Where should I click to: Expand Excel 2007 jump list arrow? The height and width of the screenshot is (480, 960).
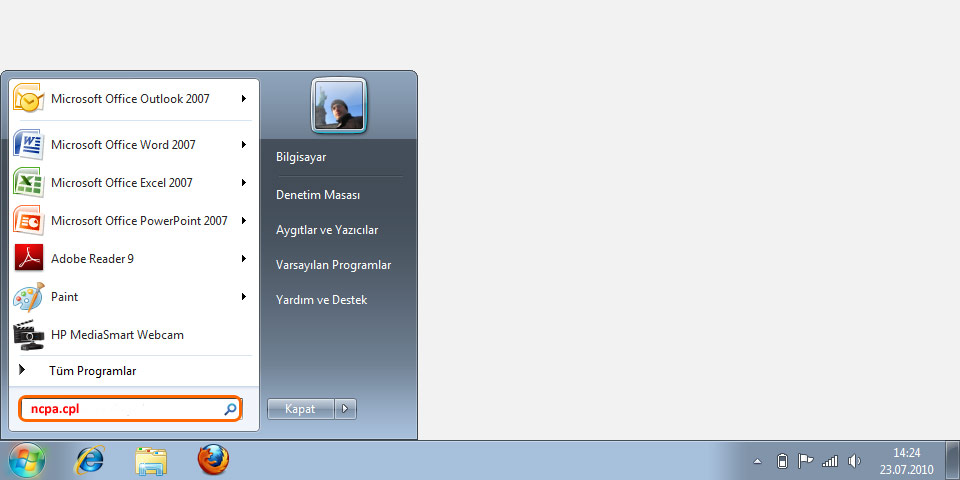(244, 182)
